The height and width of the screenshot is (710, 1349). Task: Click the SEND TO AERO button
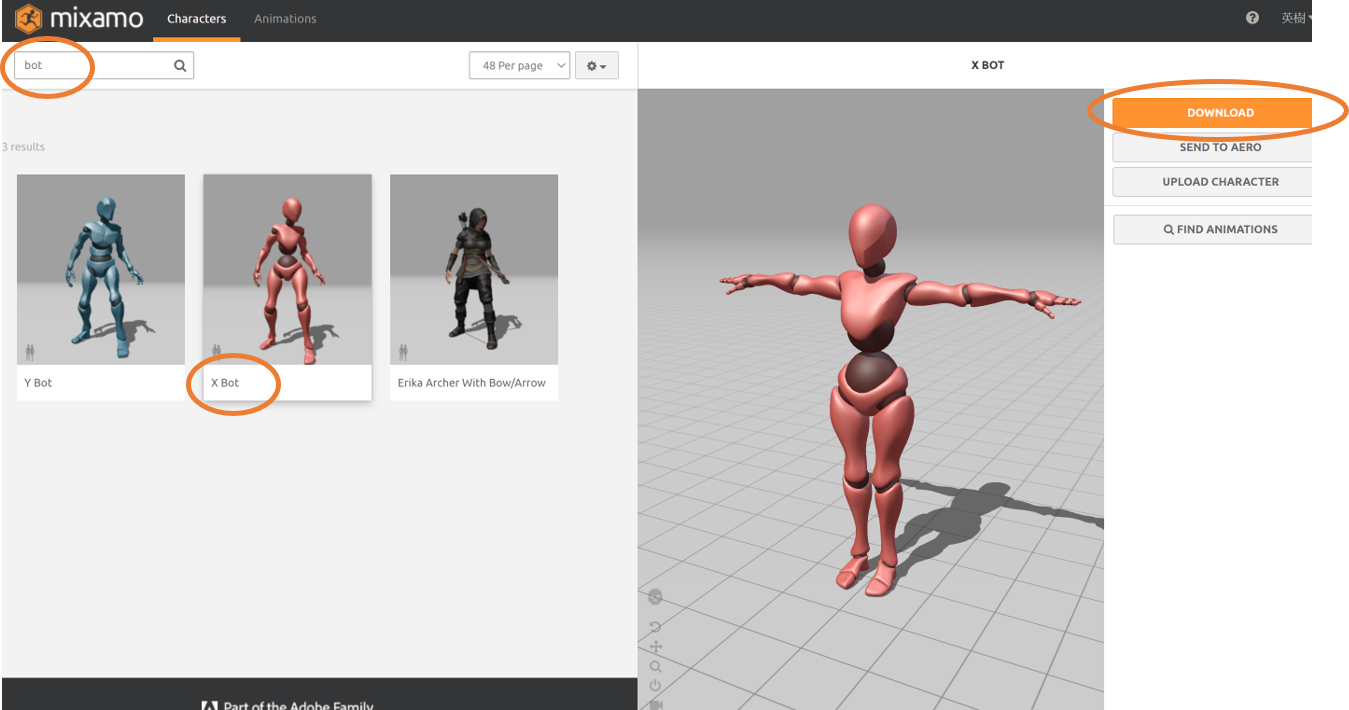click(x=1211, y=147)
